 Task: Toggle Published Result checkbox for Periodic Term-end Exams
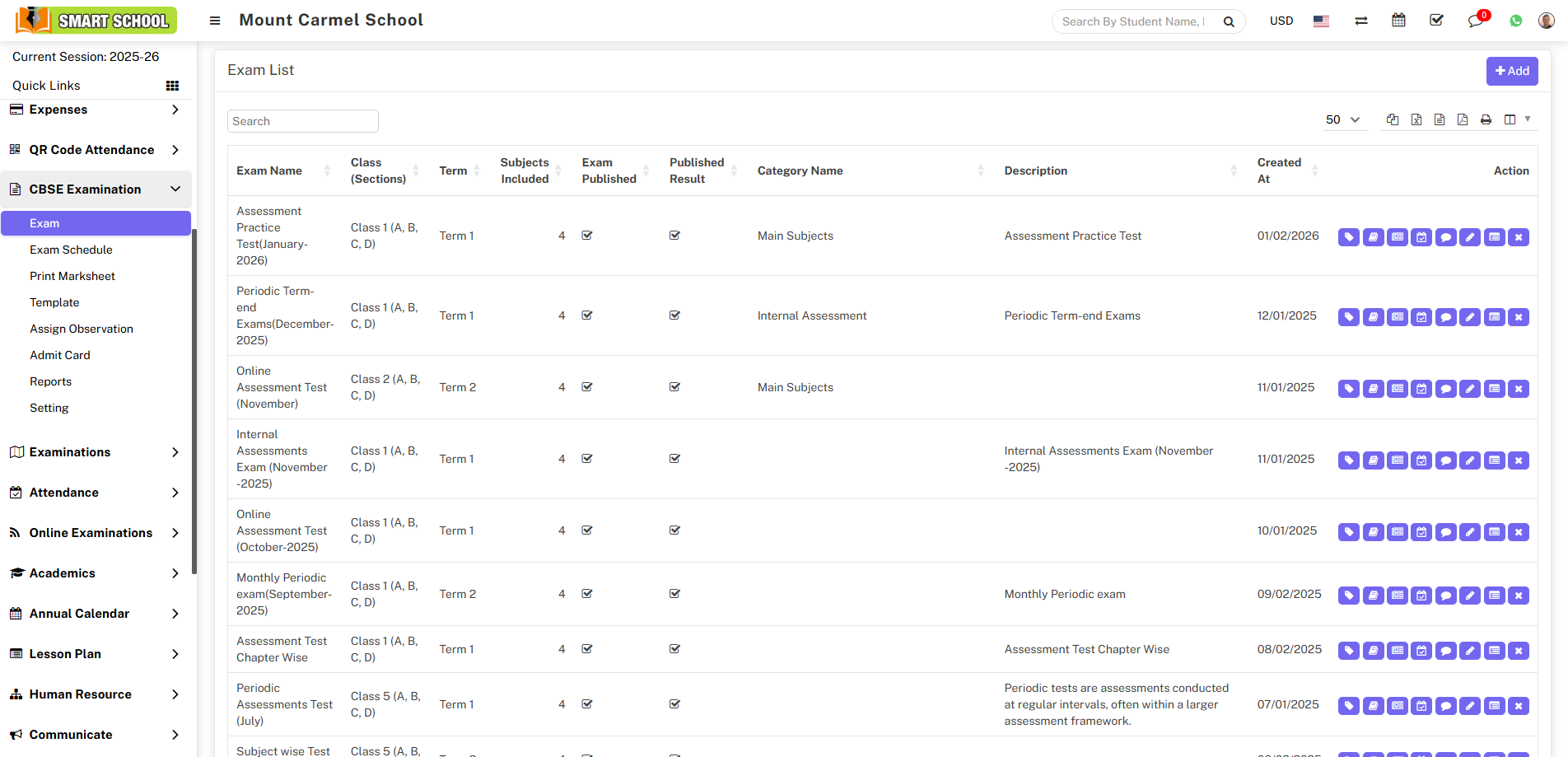pyautogui.click(x=674, y=315)
